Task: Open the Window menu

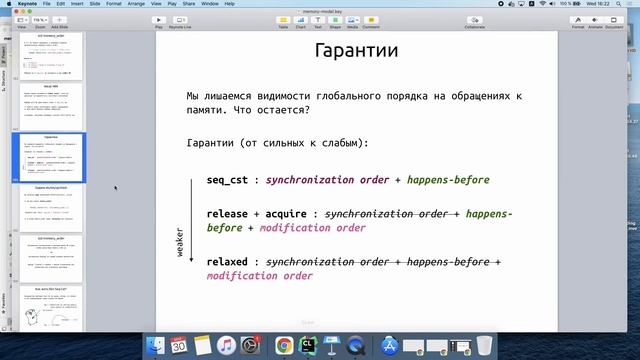Action: pos(210,4)
